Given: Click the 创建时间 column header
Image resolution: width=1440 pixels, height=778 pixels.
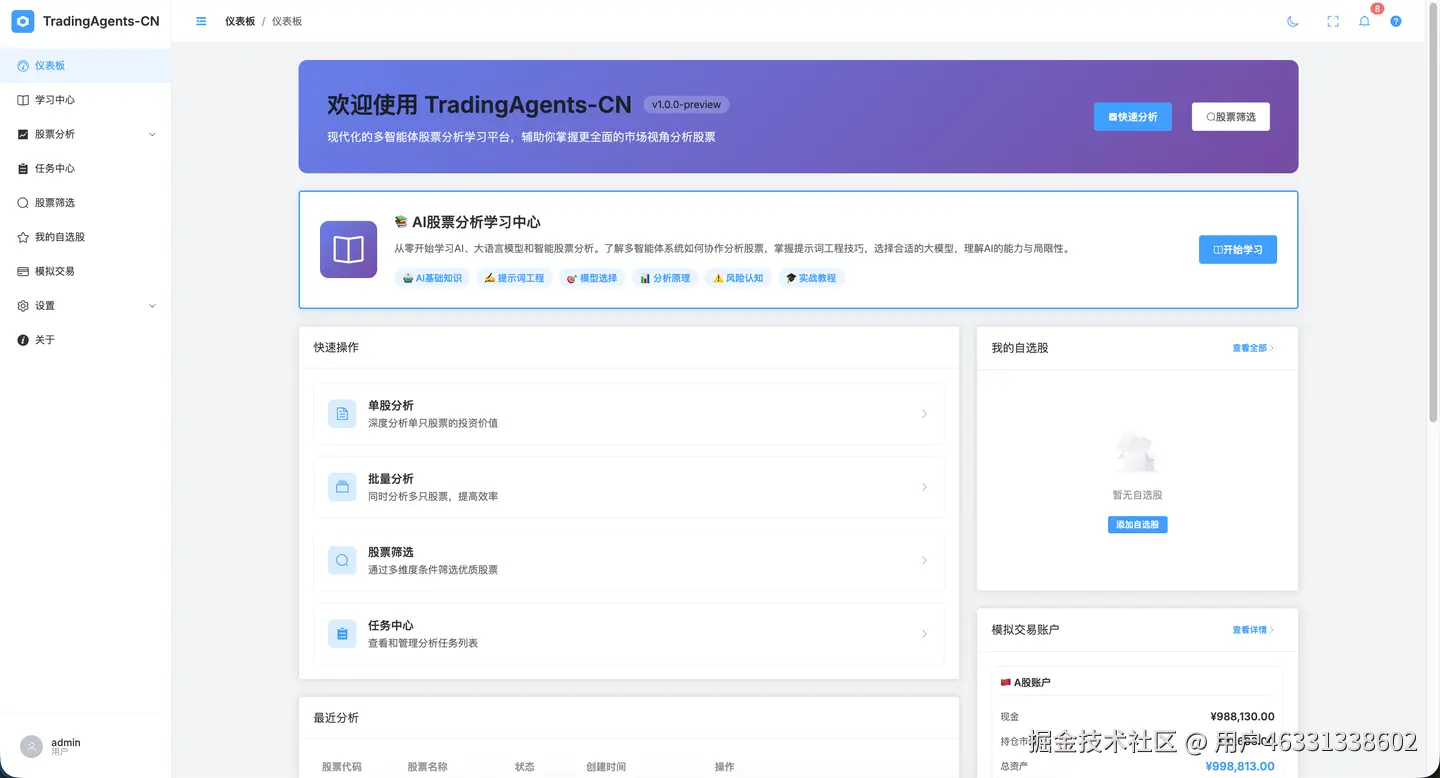Looking at the screenshot, I should [x=606, y=767].
